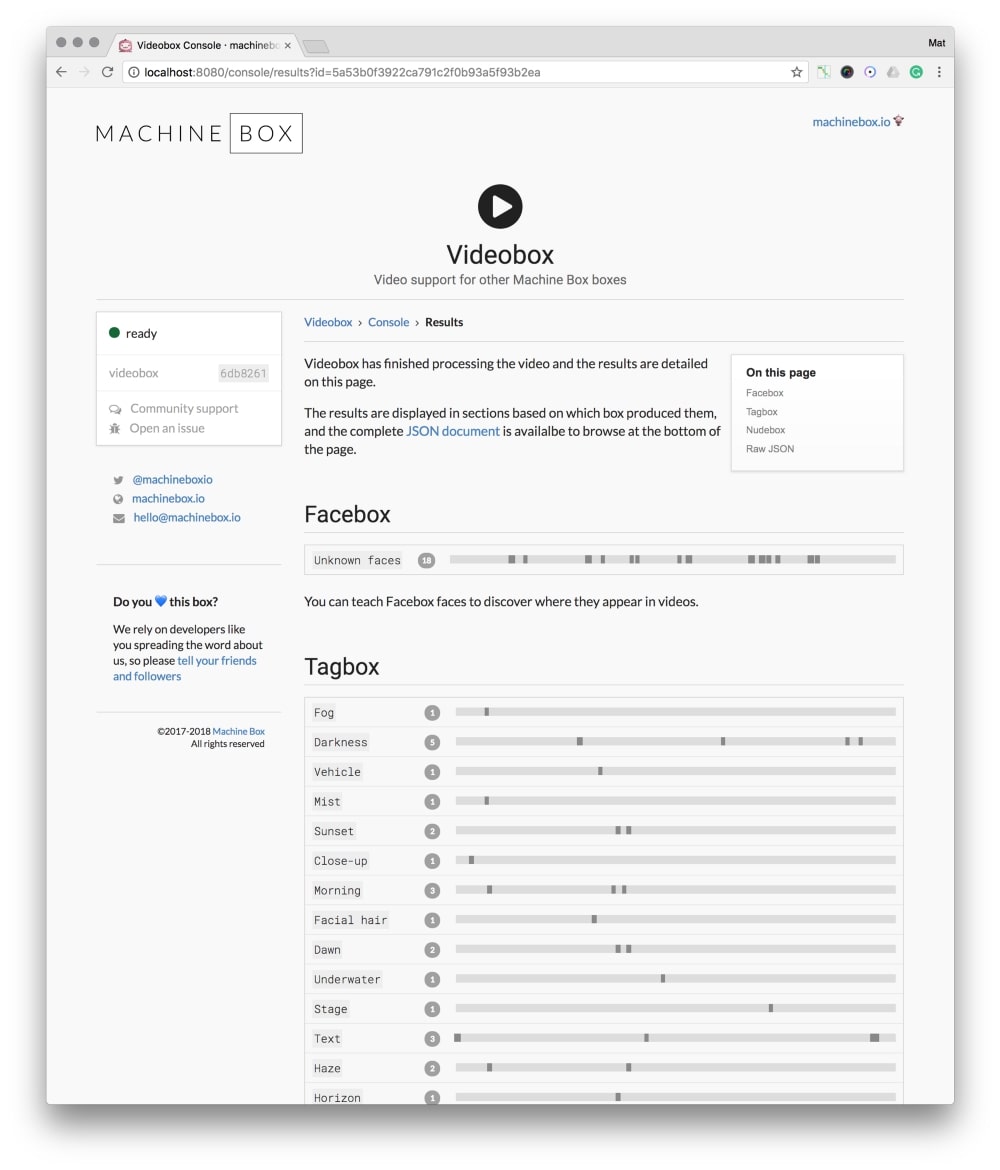The height and width of the screenshot is (1170, 1000).
Task: Click the Morning tag label
Action: 337,890
